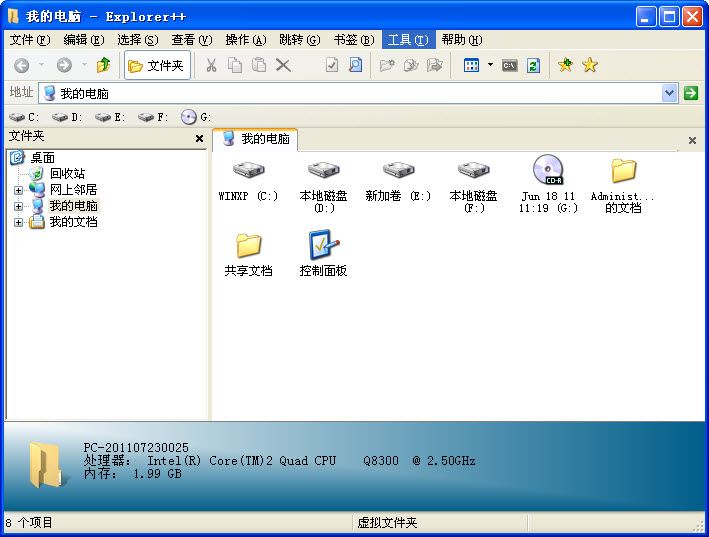Open Search with the magnifier icon
This screenshot has height=537, width=709.
click(x=356, y=66)
